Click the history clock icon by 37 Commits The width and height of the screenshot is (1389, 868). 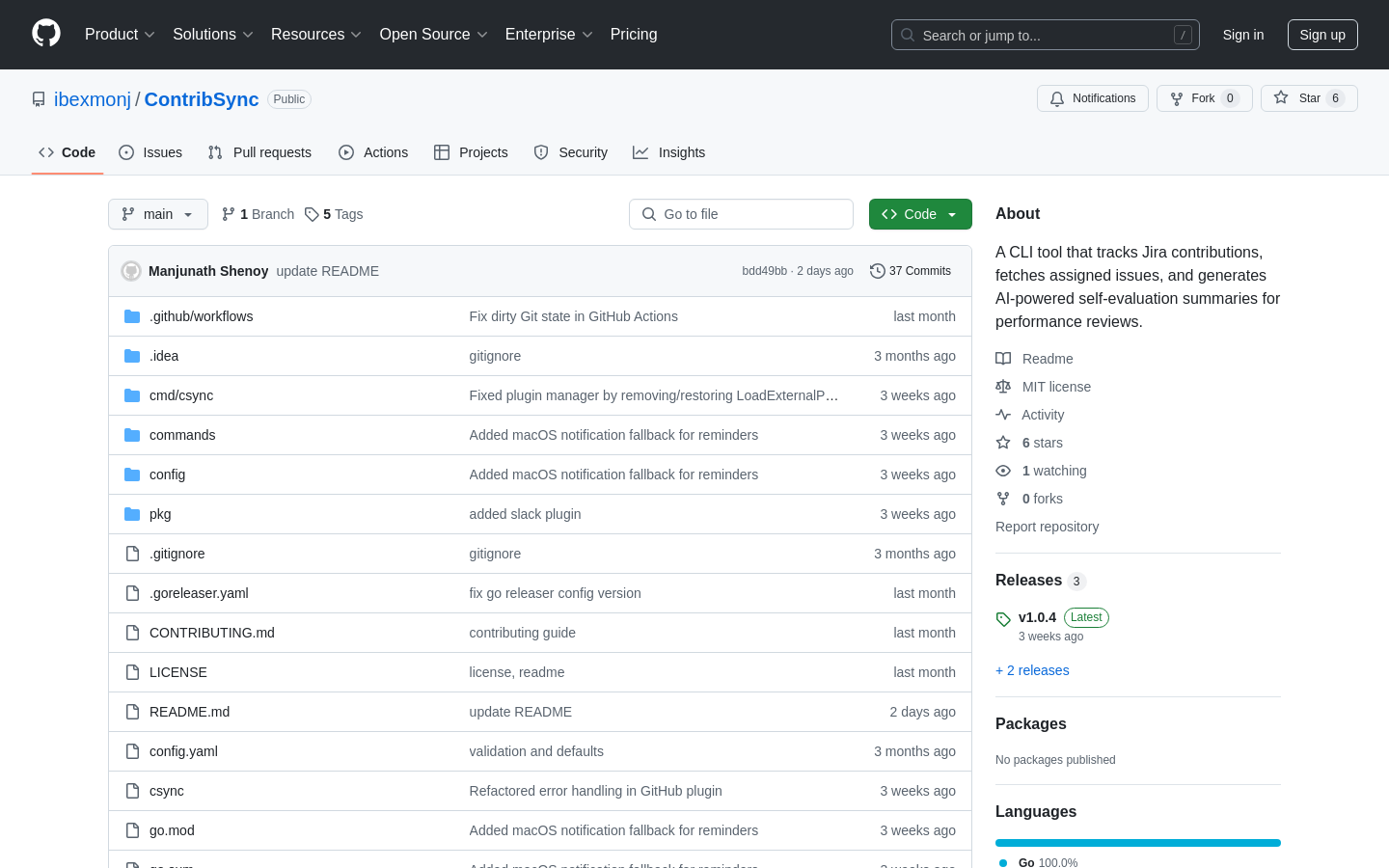(x=878, y=271)
